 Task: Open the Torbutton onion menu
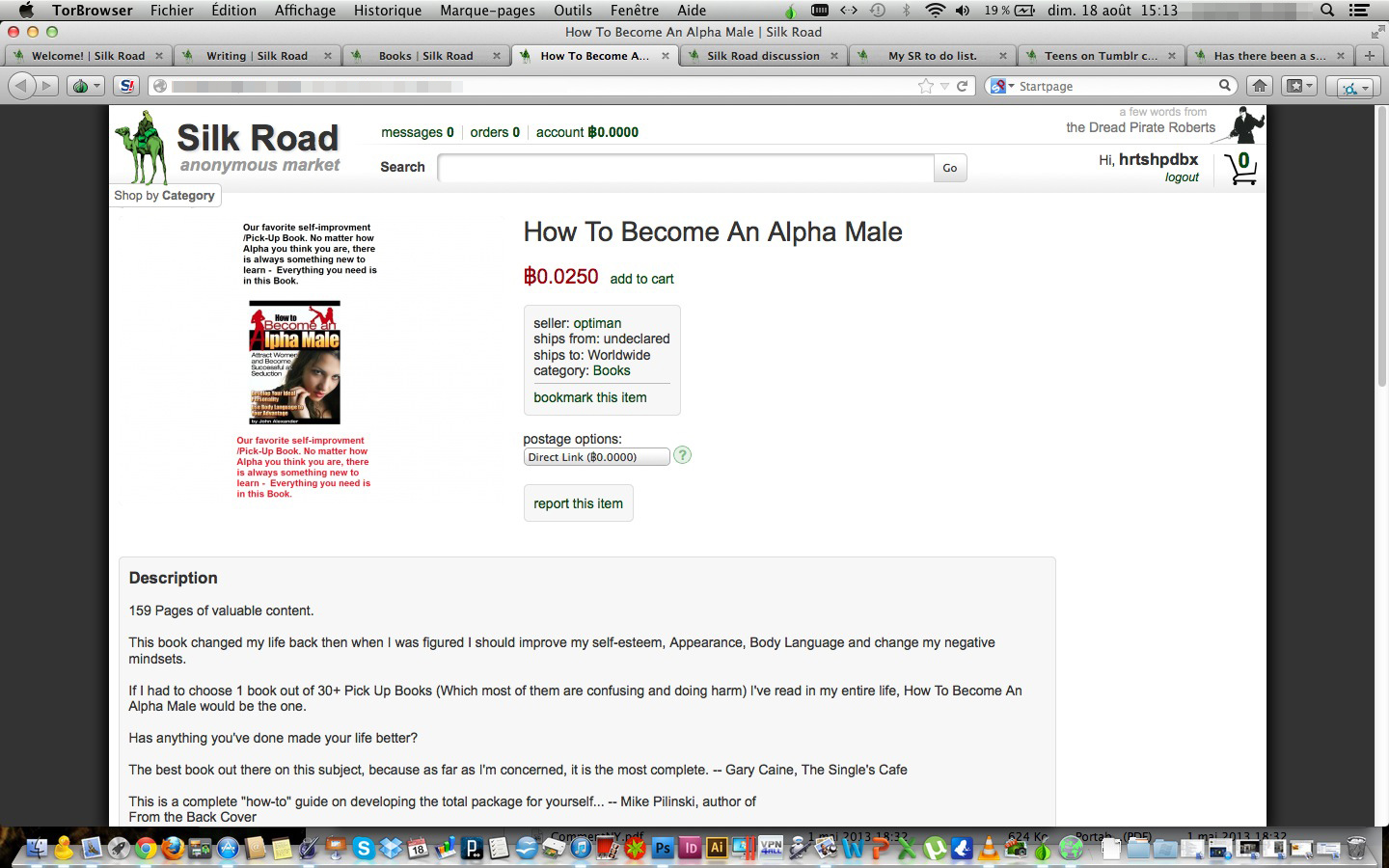85,86
